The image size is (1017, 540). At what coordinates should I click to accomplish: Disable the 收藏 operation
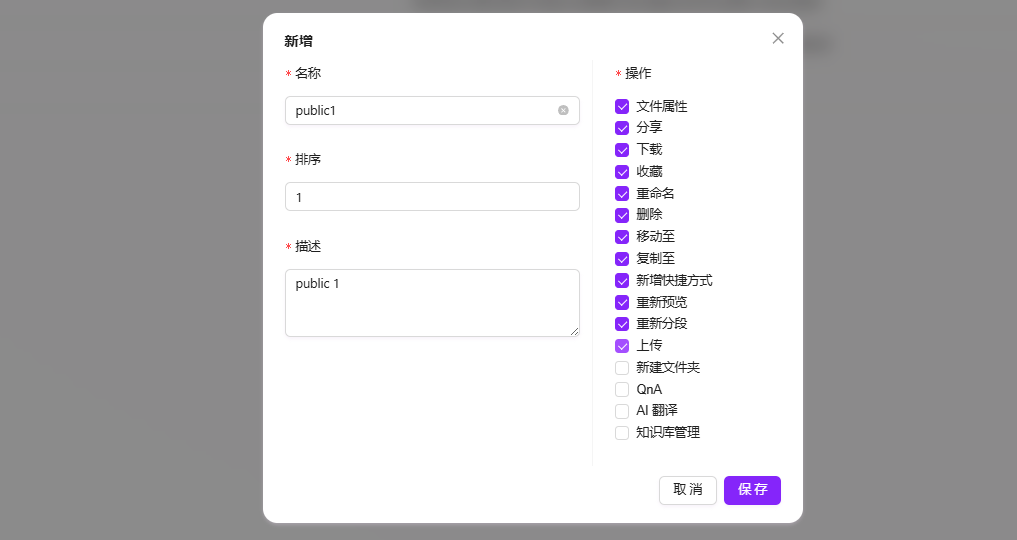click(x=622, y=172)
